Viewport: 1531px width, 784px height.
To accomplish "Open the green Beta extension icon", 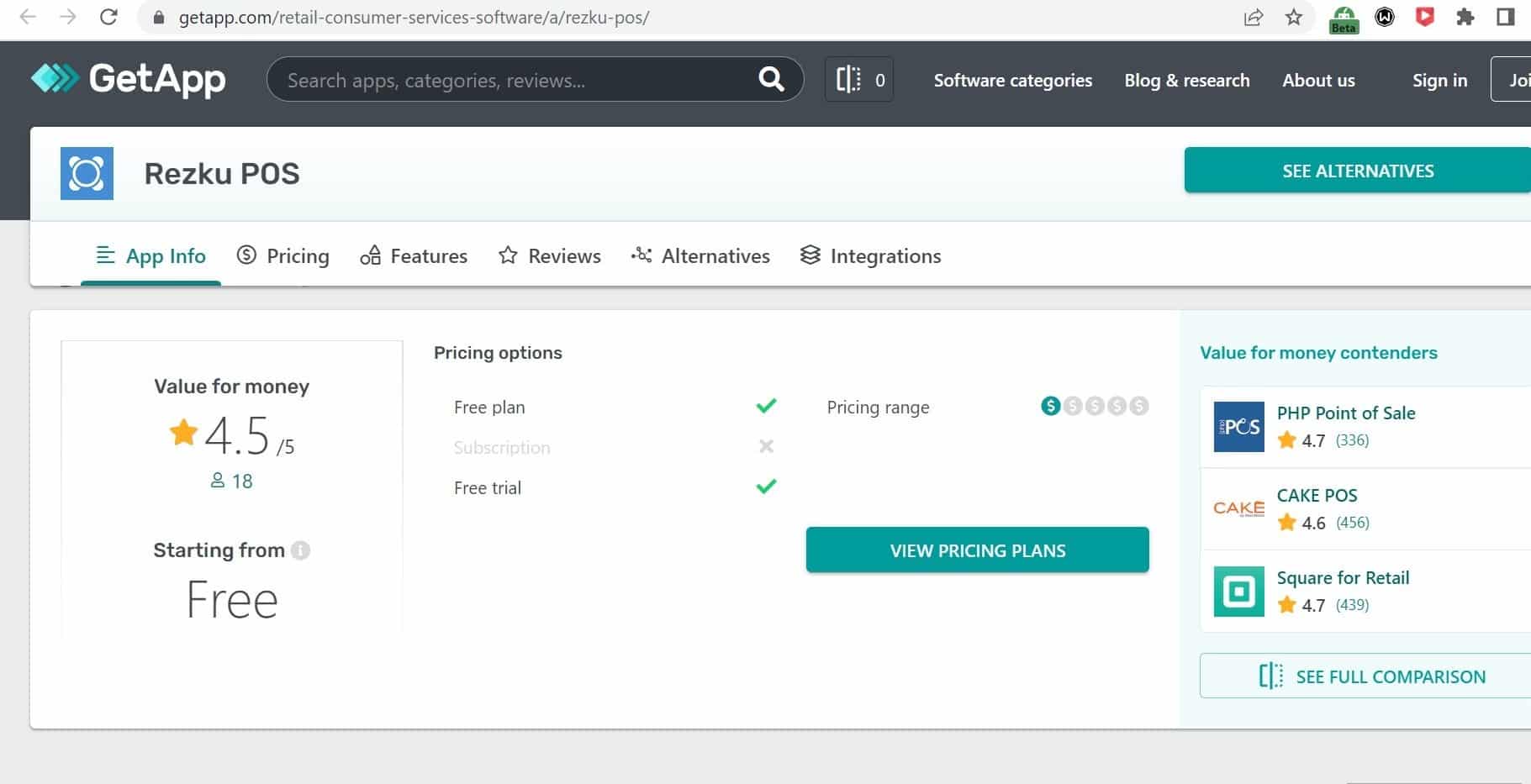I will point(1344,18).
